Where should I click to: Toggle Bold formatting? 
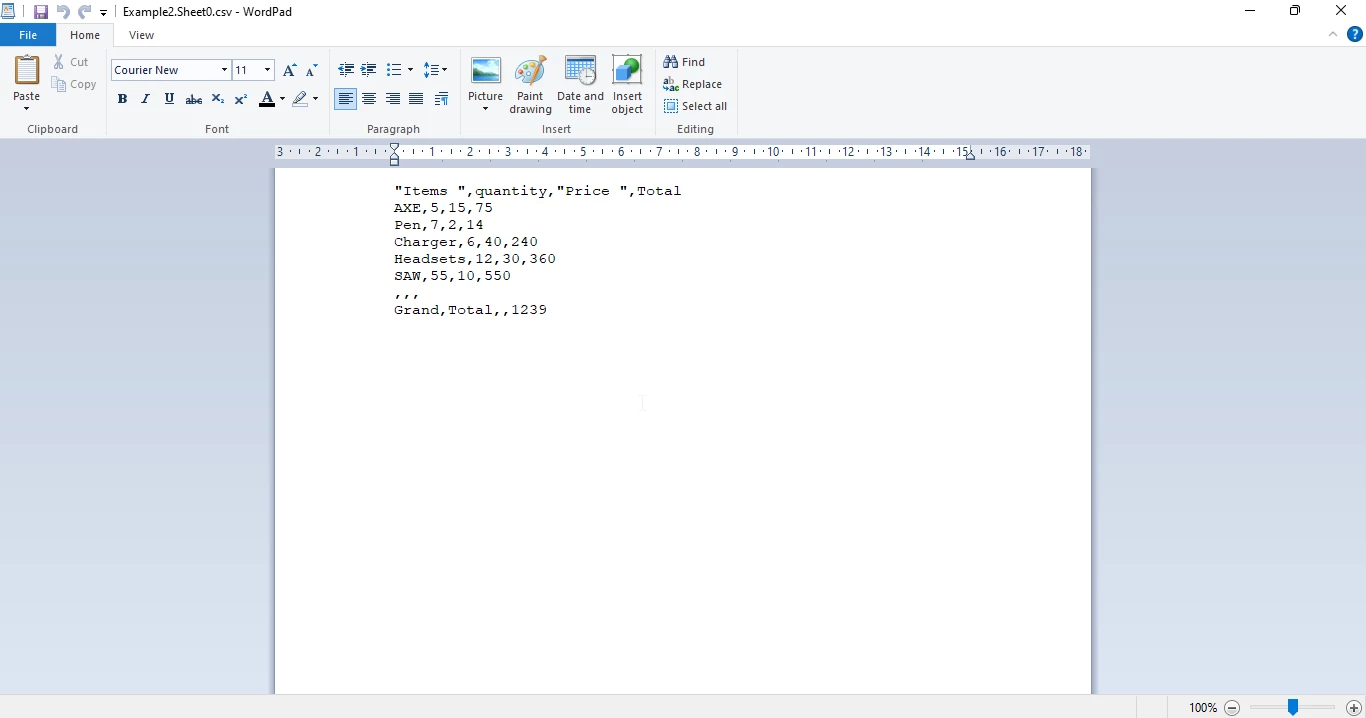click(x=122, y=99)
